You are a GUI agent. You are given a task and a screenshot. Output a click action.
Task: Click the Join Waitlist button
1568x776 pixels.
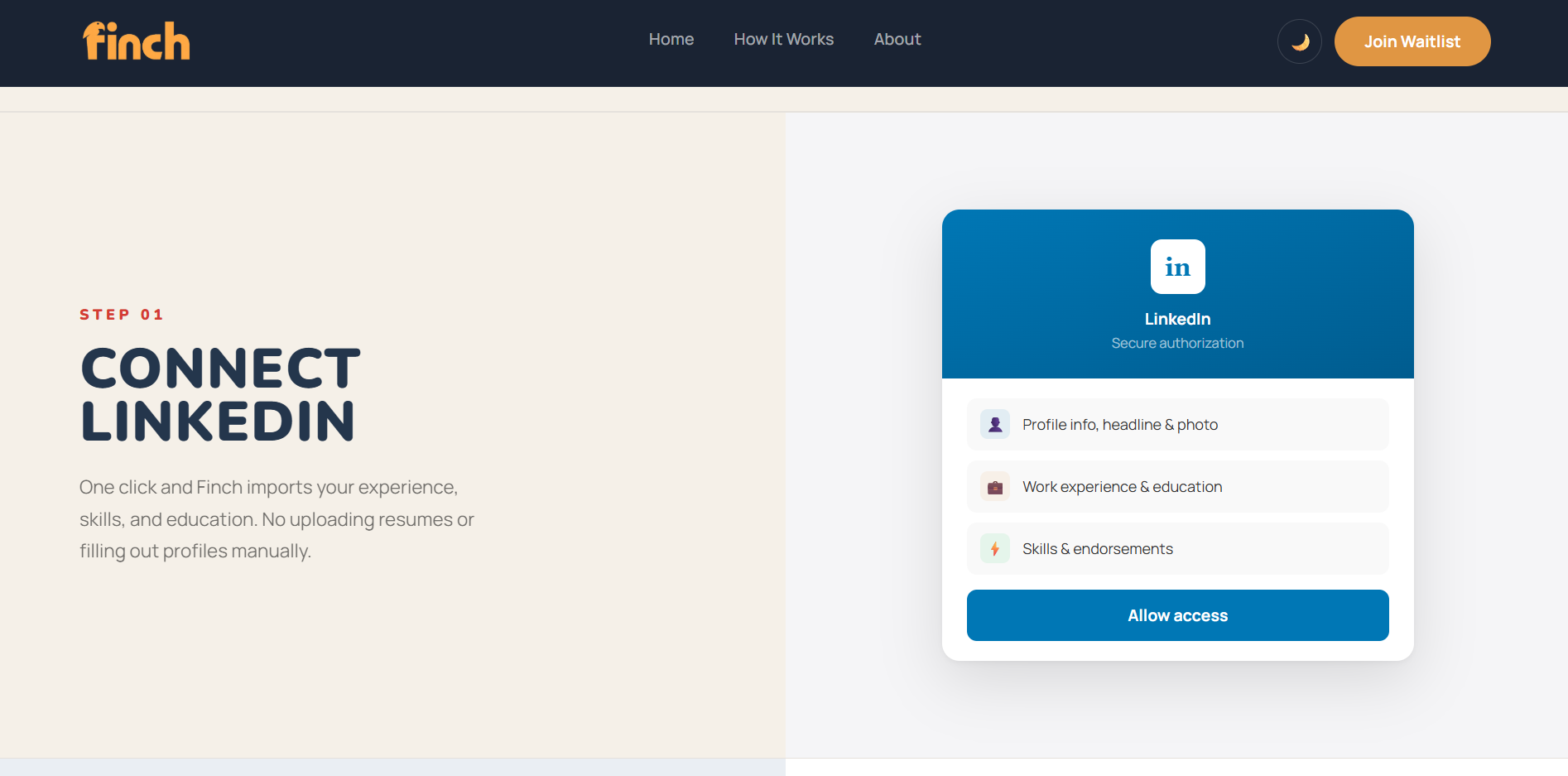tap(1412, 41)
